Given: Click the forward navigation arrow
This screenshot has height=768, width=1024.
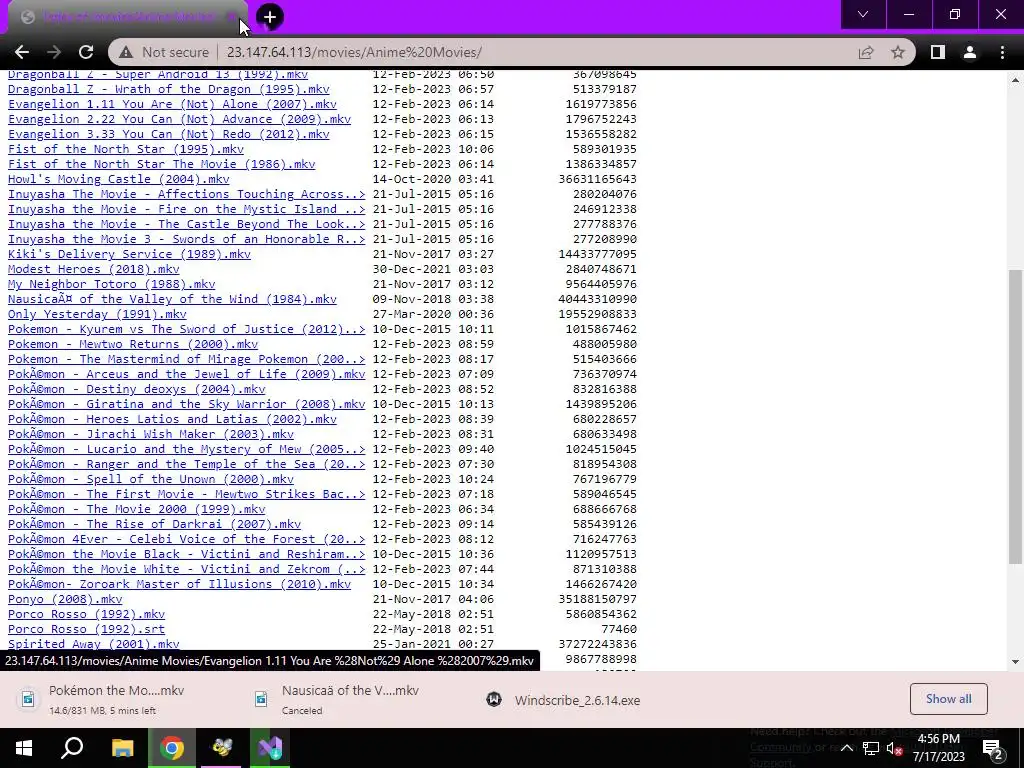Looking at the screenshot, I should pos(54,52).
